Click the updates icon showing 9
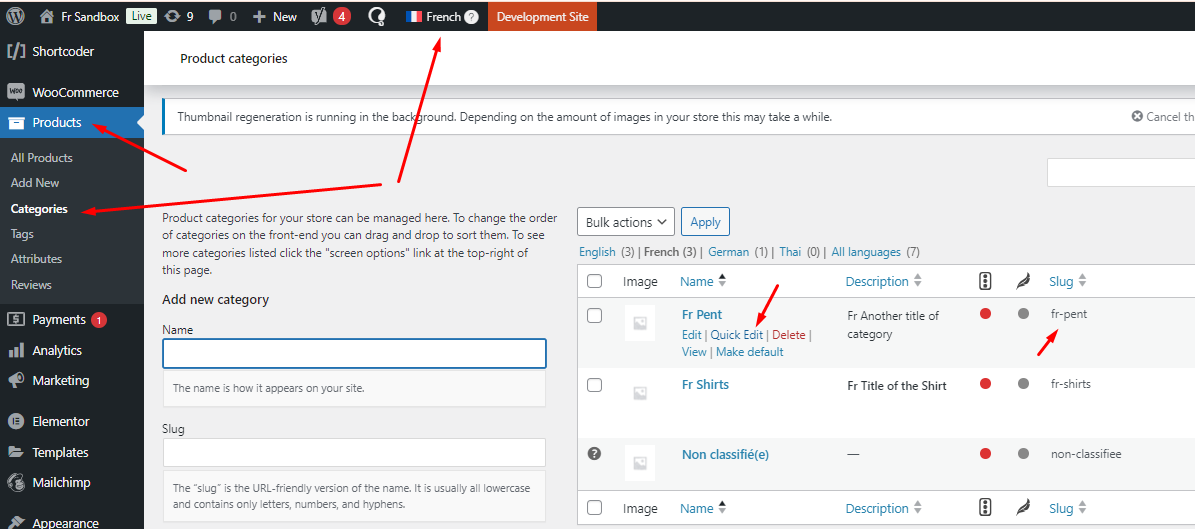The image size is (1195, 529). (x=179, y=16)
